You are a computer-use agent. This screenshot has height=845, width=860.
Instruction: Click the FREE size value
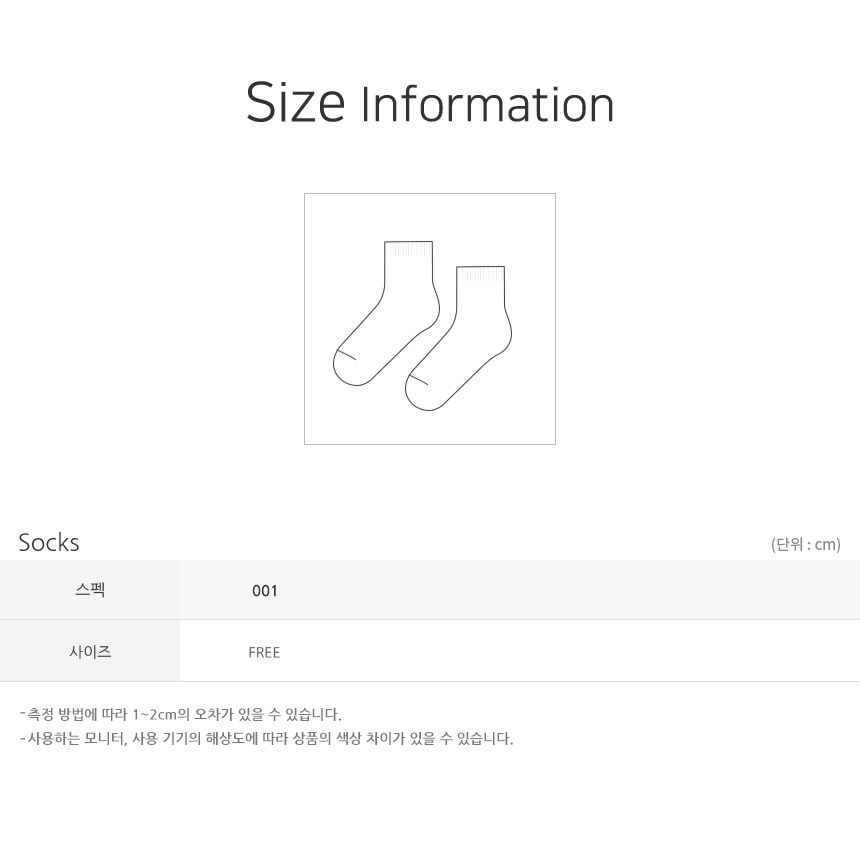tap(264, 653)
